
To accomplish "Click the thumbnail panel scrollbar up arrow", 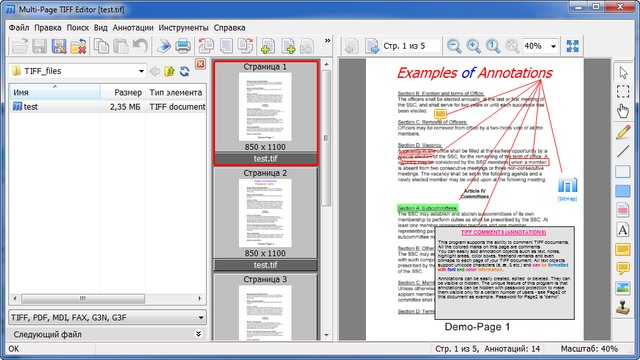I will (326, 64).
